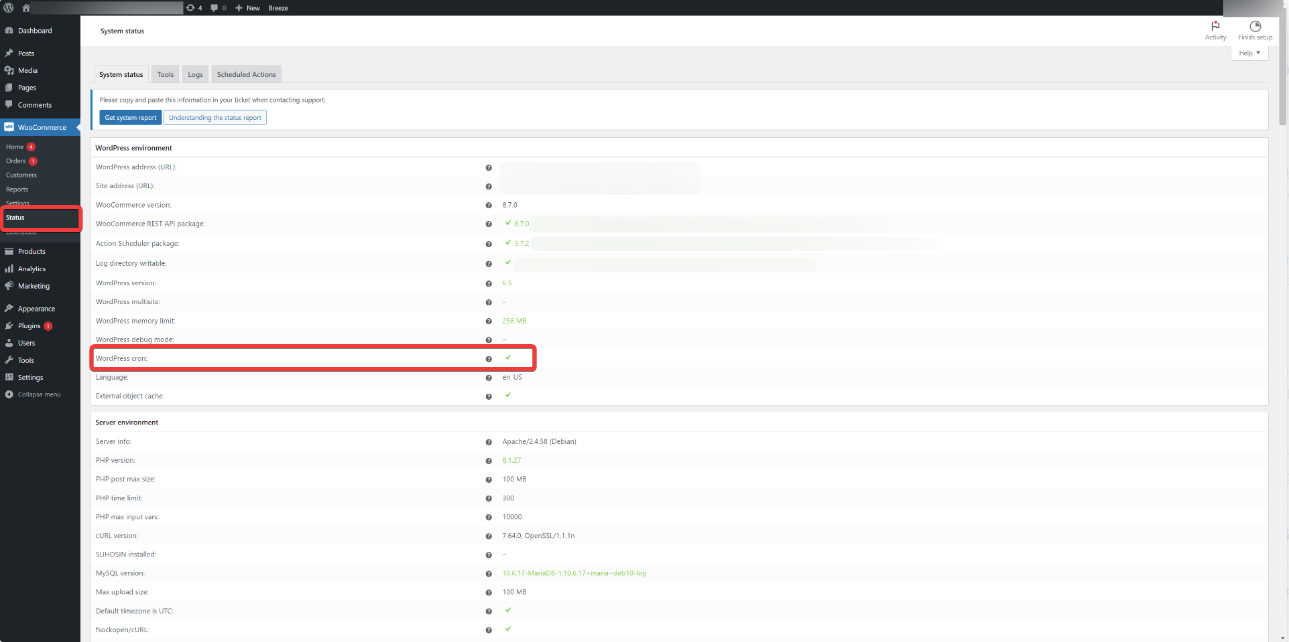Click the 8.1.27 PHP version value
This screenshot has height=642, width=1289.
tap(511, 460)
